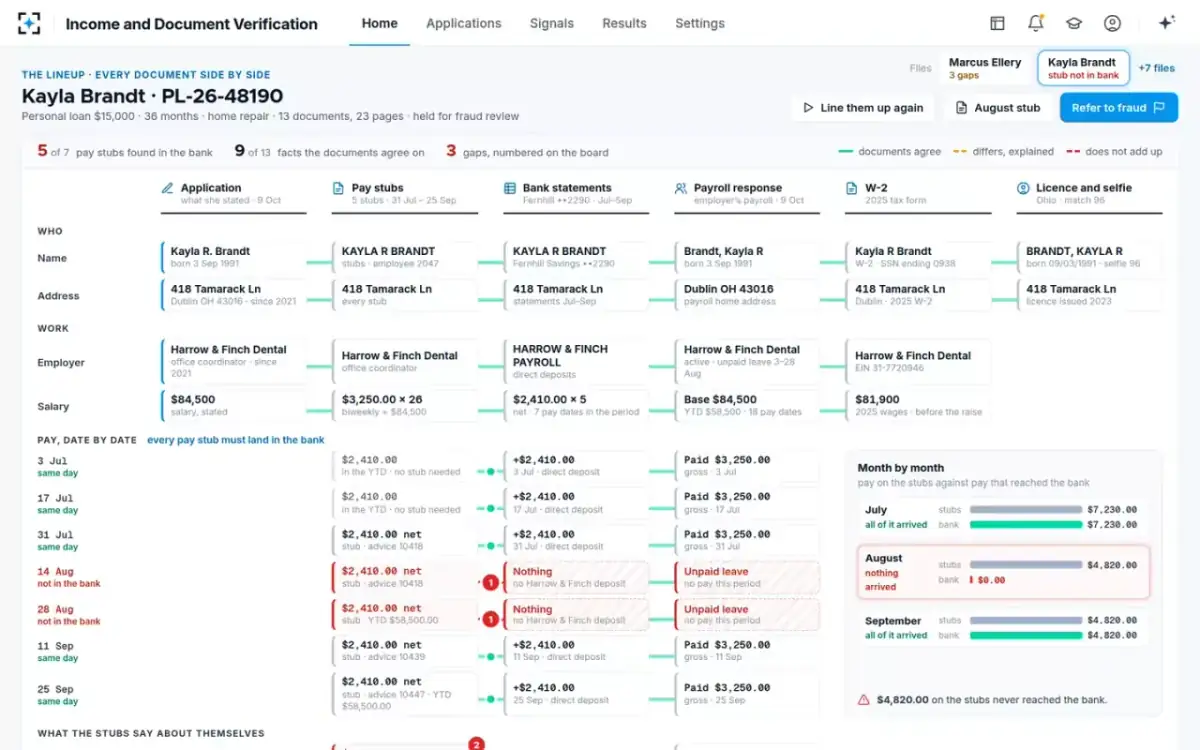Click the graduation cap learning icon

(x=1074, y=23)
